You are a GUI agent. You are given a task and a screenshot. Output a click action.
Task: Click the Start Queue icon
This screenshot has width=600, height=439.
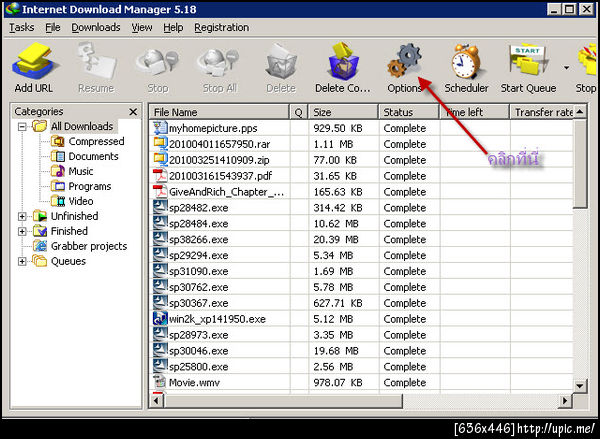click(529, 61)
